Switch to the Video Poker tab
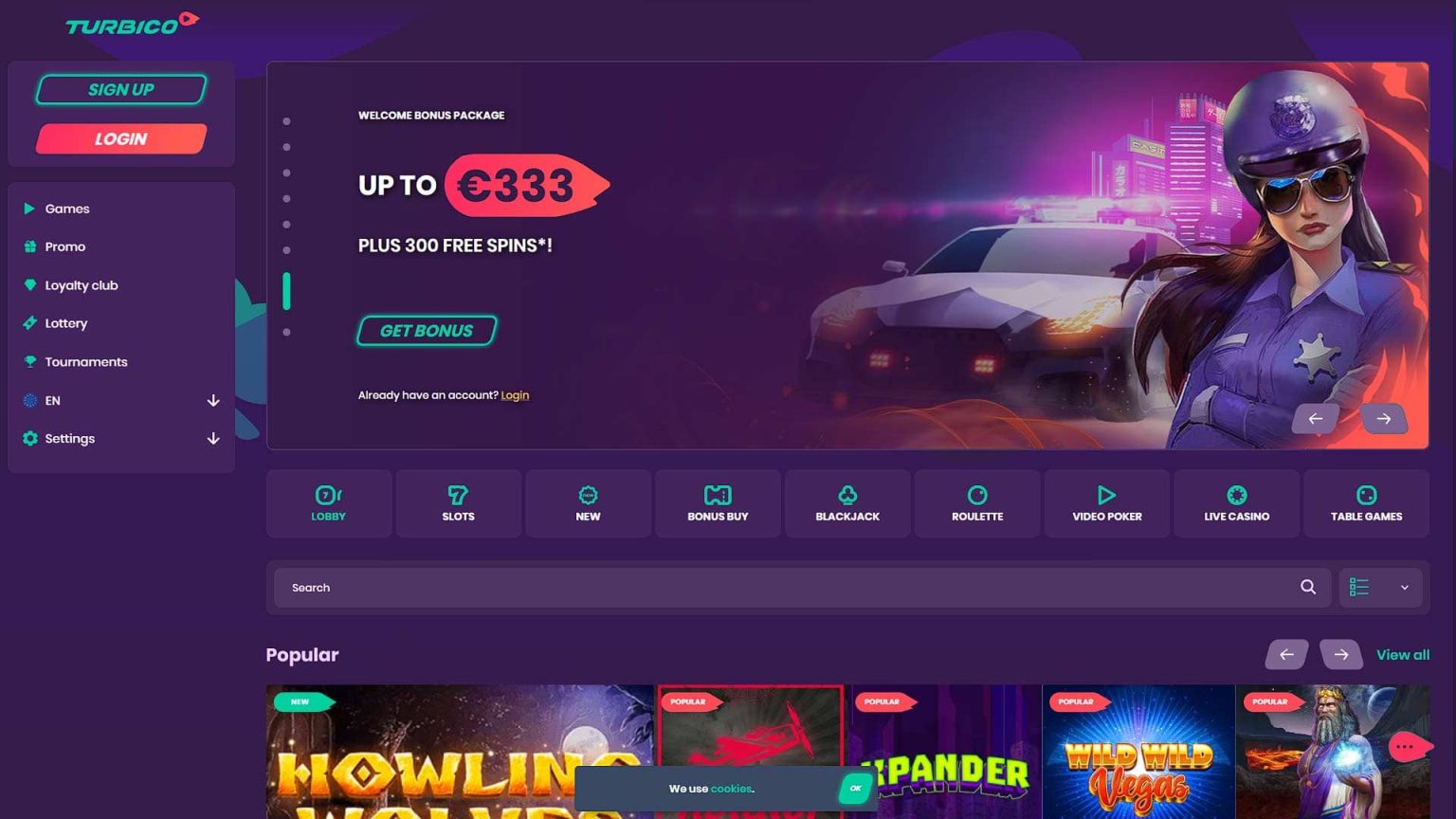Screen dimensions: 1456x819 point(1107,503)
